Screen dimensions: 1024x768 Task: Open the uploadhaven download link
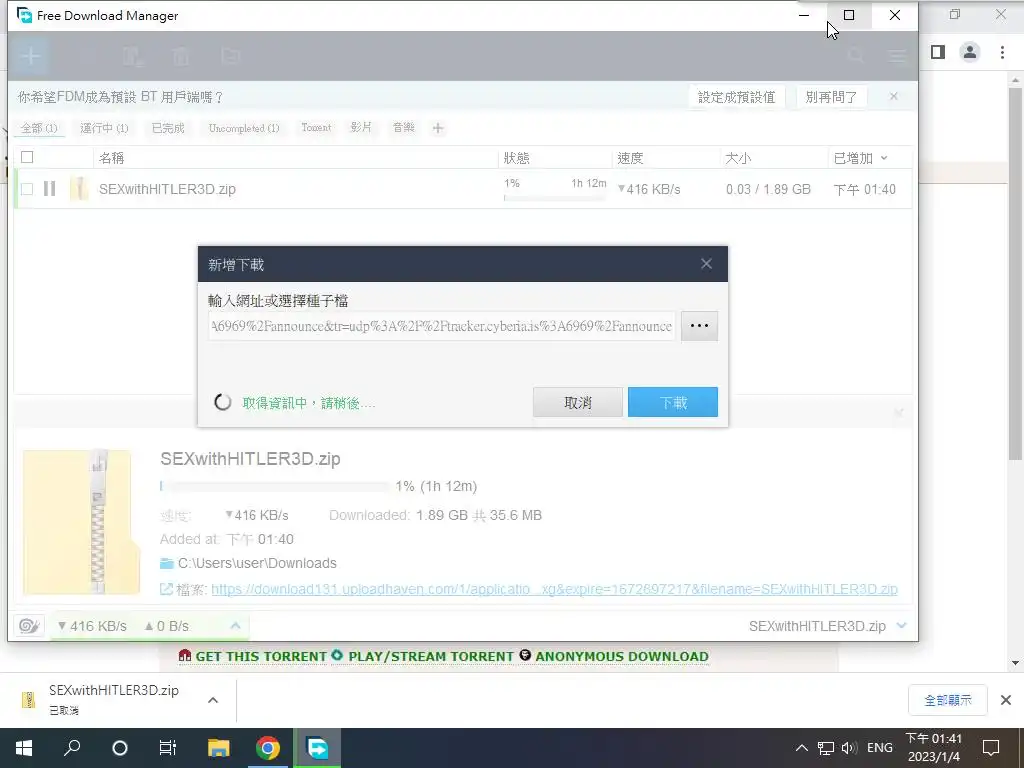point(554,589)
